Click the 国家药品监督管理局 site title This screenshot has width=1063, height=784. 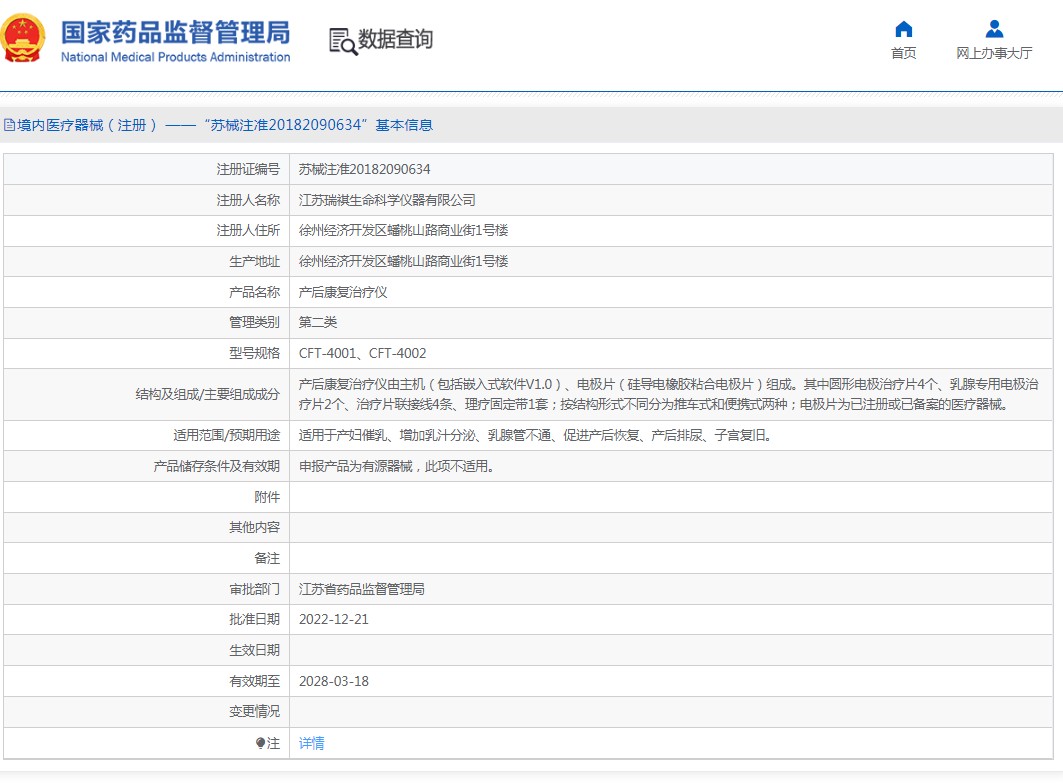[175, 31]
